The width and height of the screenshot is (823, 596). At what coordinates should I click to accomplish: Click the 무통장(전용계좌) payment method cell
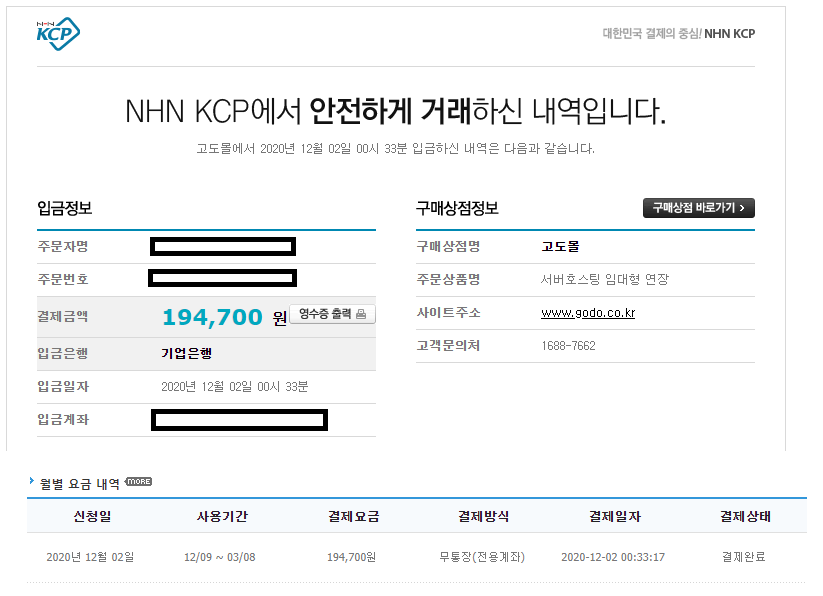pos(482,557)
